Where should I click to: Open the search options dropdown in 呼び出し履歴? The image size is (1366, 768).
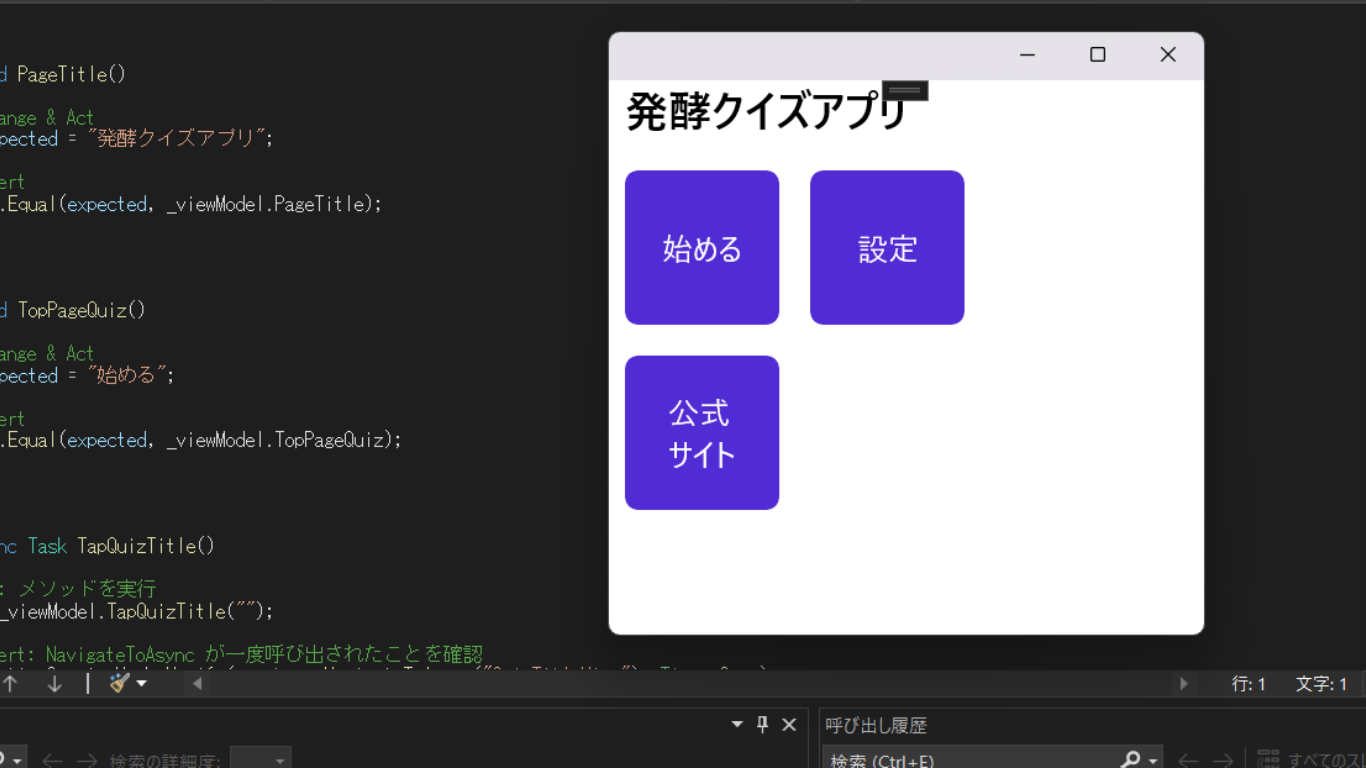[1153, 761]
